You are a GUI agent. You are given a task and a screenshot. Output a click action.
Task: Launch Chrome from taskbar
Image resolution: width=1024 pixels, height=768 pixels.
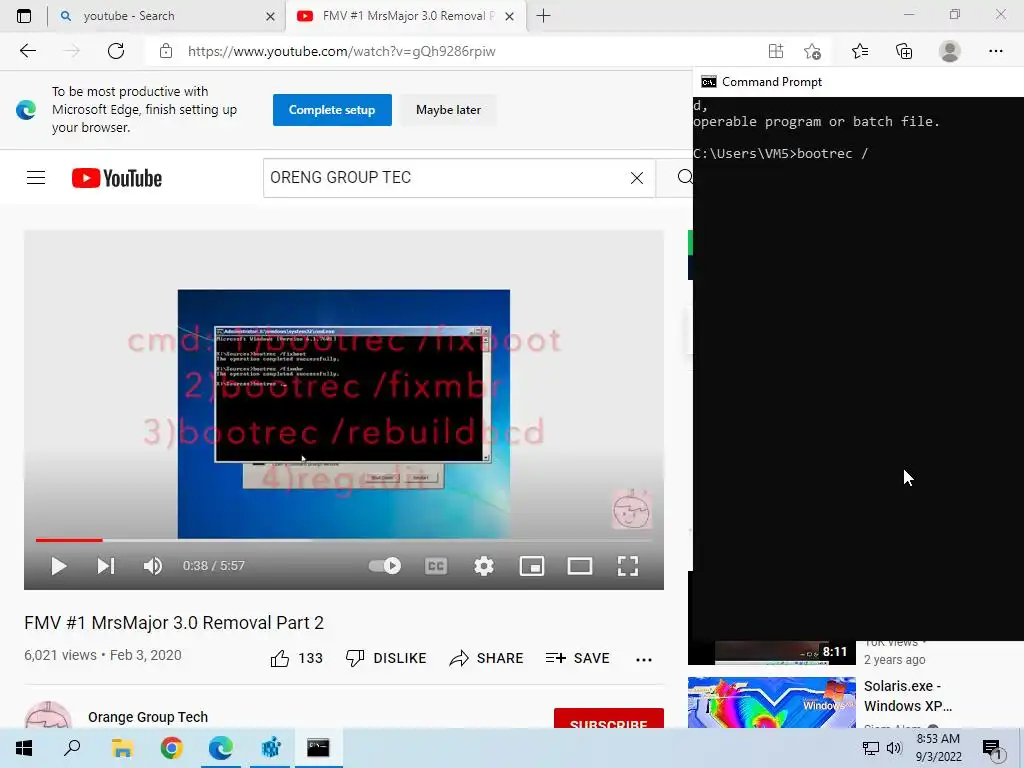click(x=171, y=748)
